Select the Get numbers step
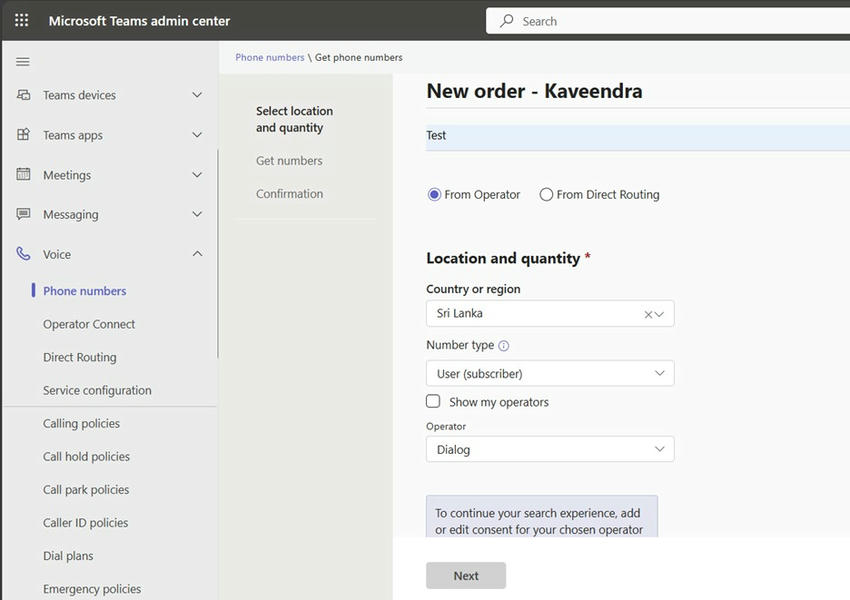Image resolution: width=850 pixels, height=600 pixels. pyautogui.click(x=289, y=160)
